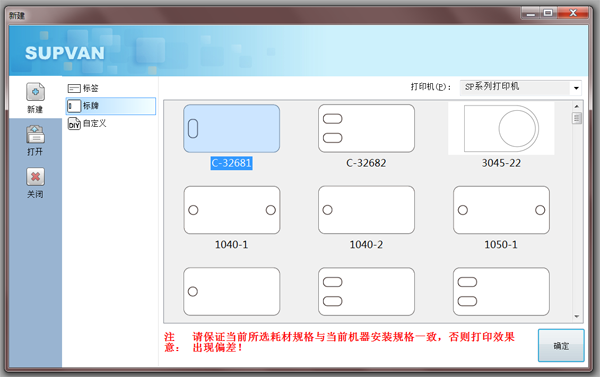This screenshot has width=600, height=377.
Task: Click the 新建 (New) sidebar icon
Action: [x=35, y=92]
